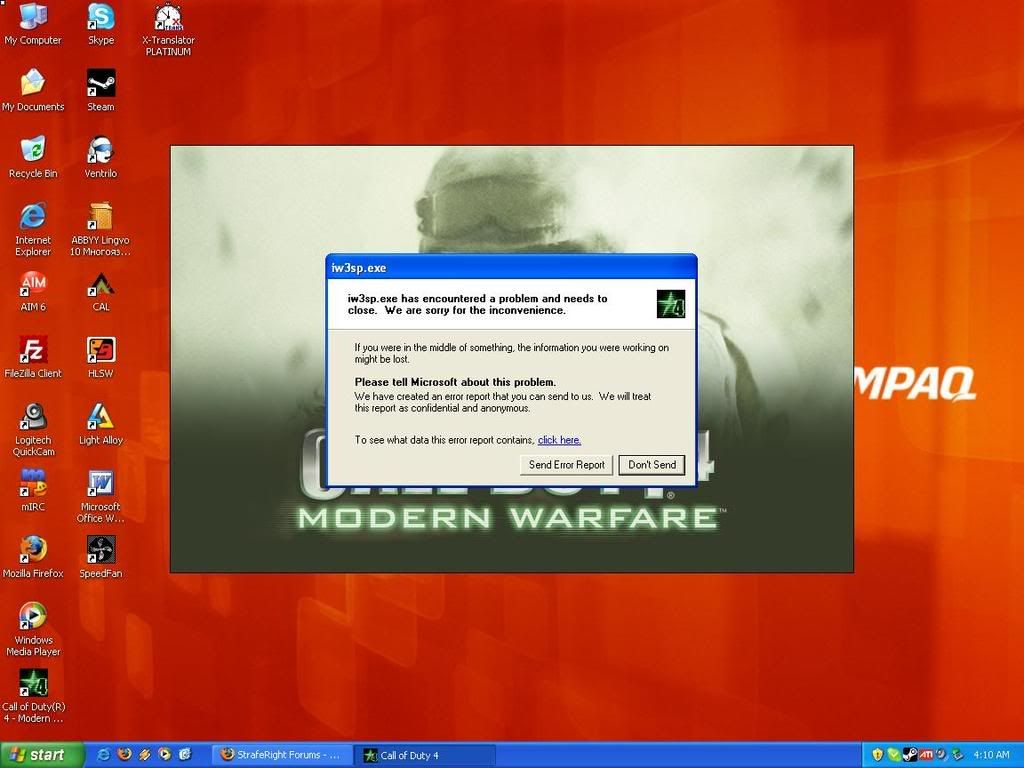Select the FileZilla Client shortcut
This screenshot has height=768, width=1024.
[33, 357]
